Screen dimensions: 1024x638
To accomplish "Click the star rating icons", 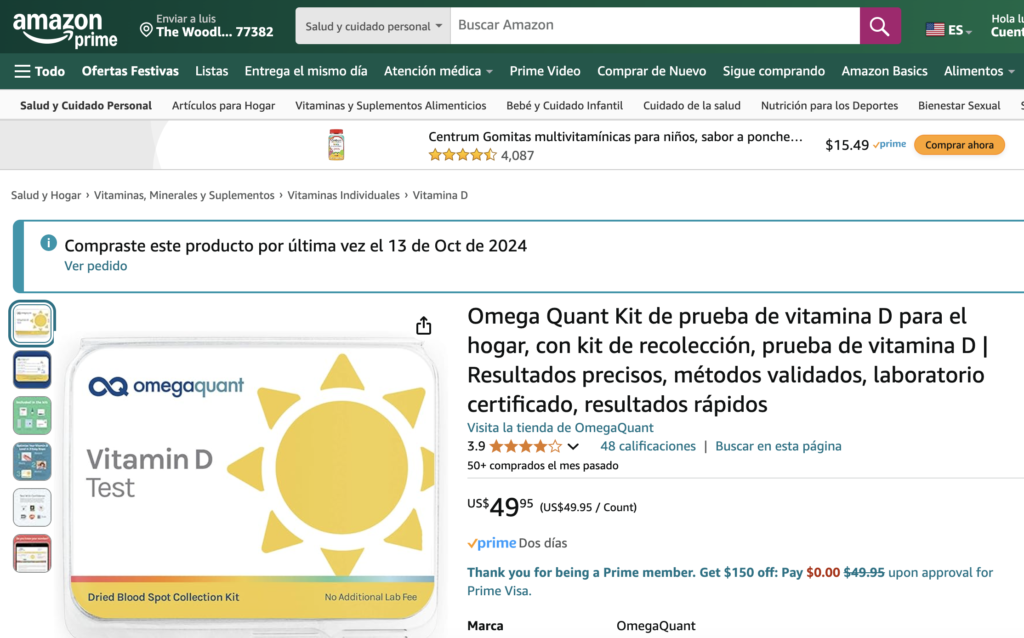I will (525, 446).
